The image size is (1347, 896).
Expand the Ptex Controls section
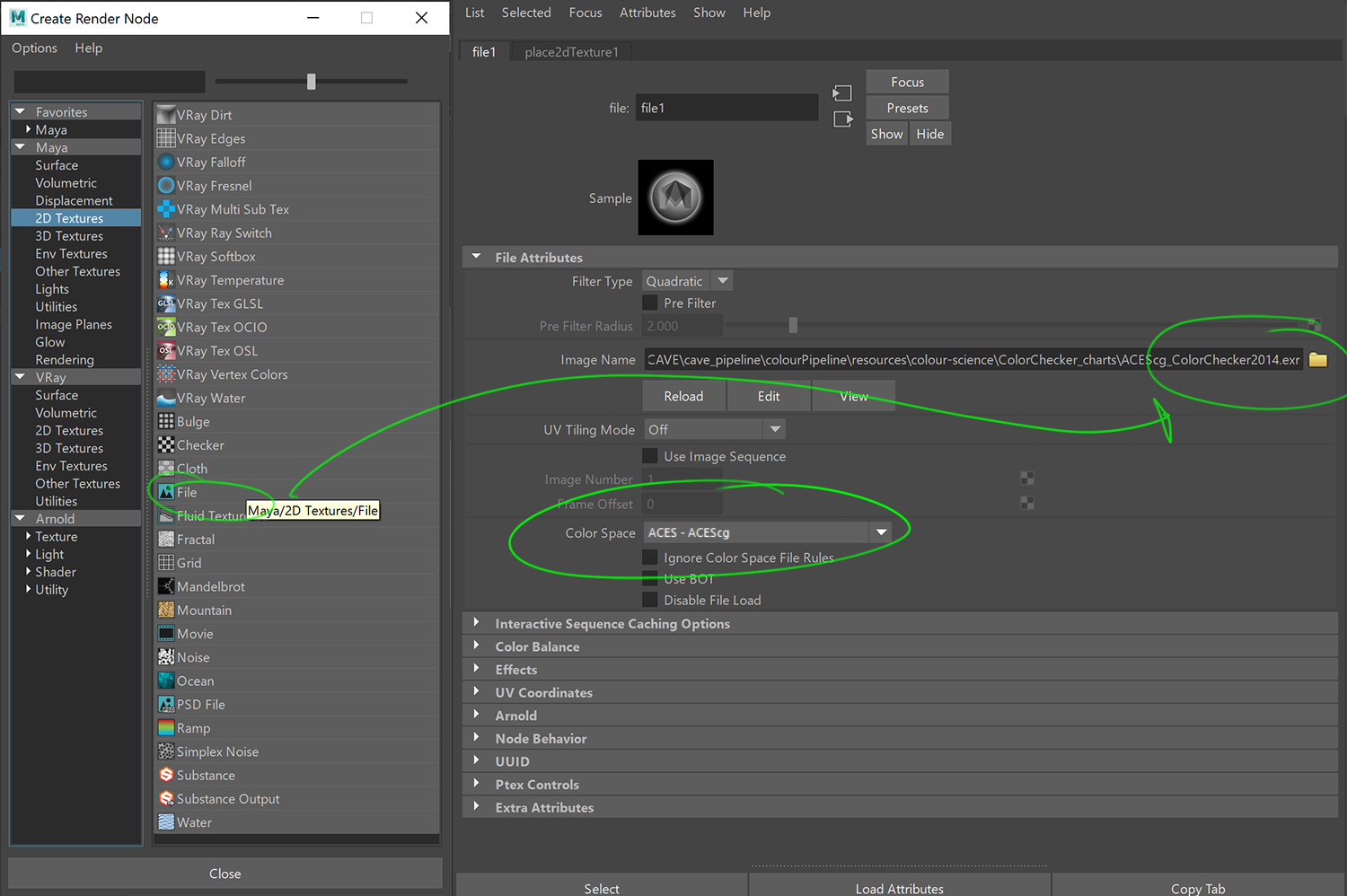click(476, 785)
